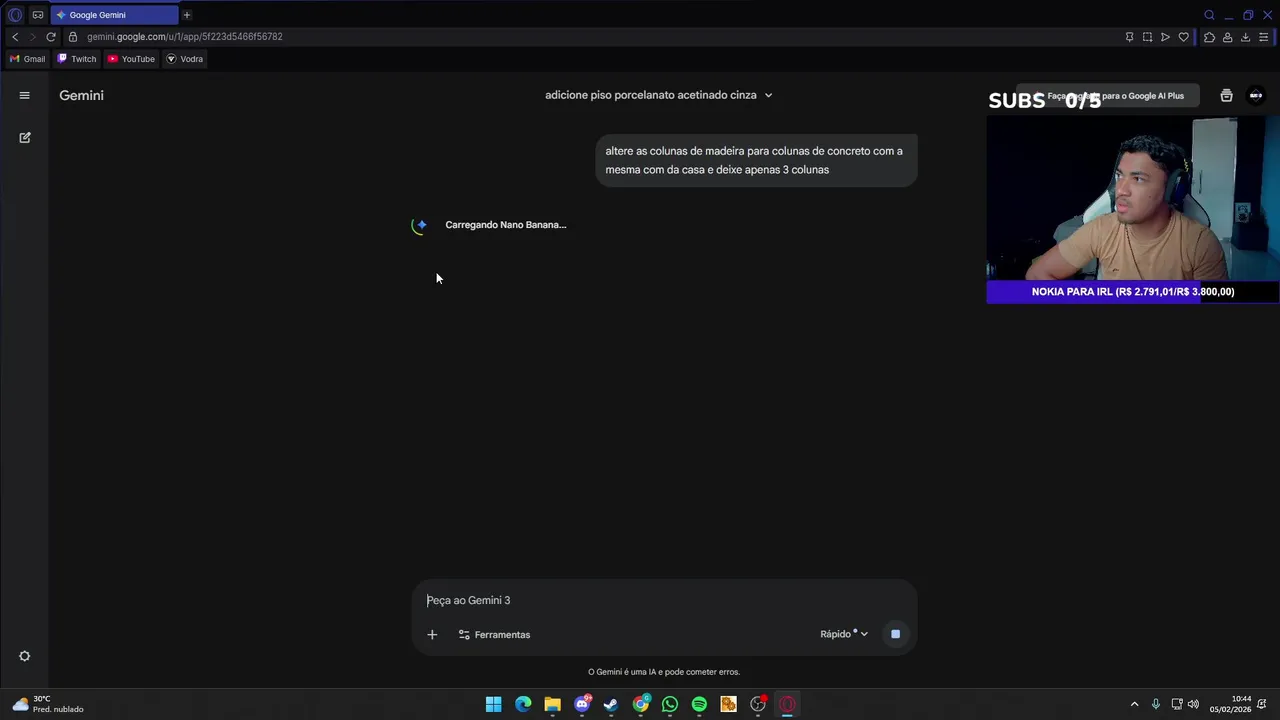Screen dimensions: 1280x720
Task: Go back in browser history
Action: pos(15,37)
